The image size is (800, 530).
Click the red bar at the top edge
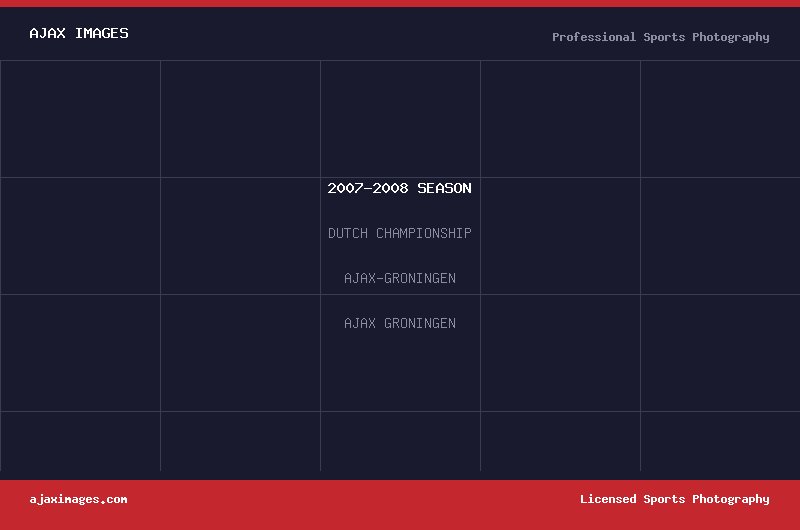[400, 3]
